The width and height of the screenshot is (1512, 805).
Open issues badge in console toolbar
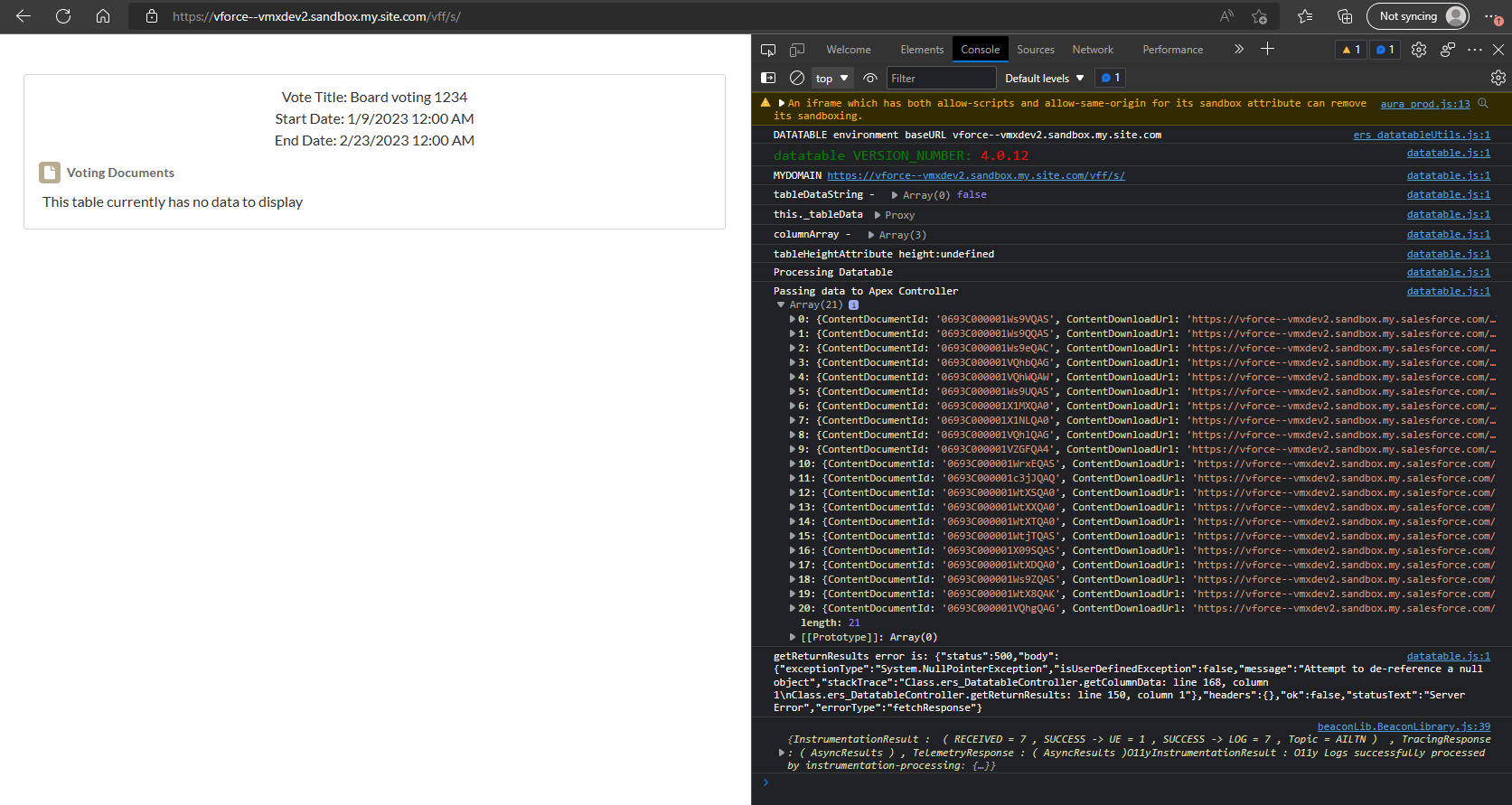tap(1110, 78)
